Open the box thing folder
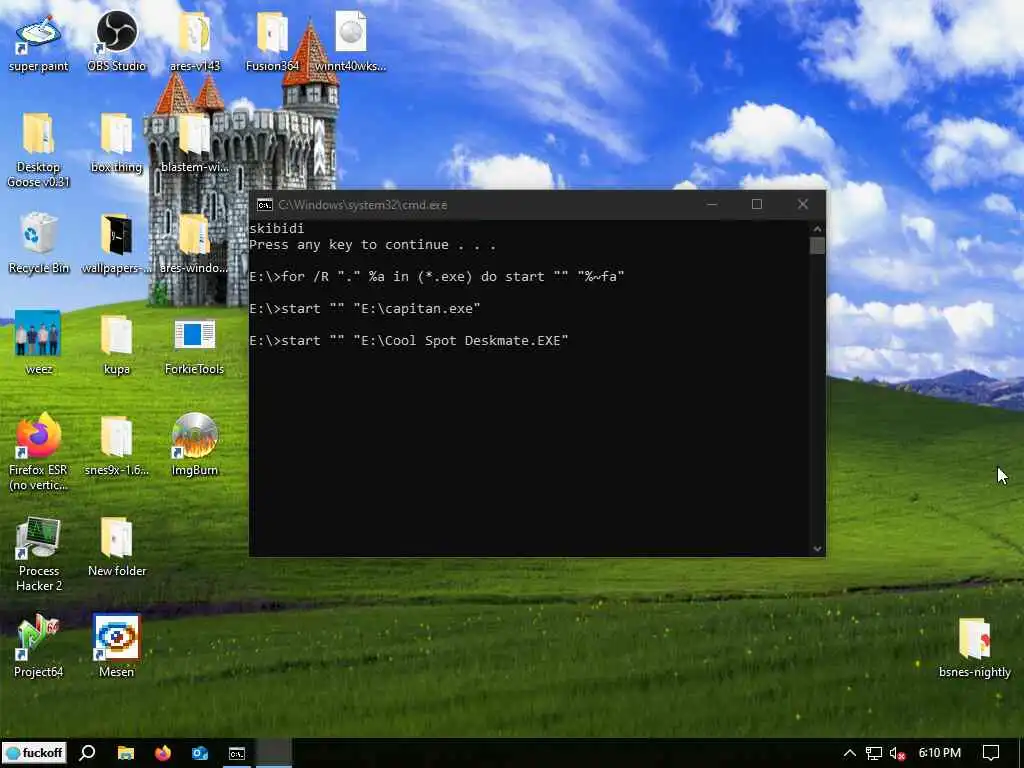 (116, 144)
